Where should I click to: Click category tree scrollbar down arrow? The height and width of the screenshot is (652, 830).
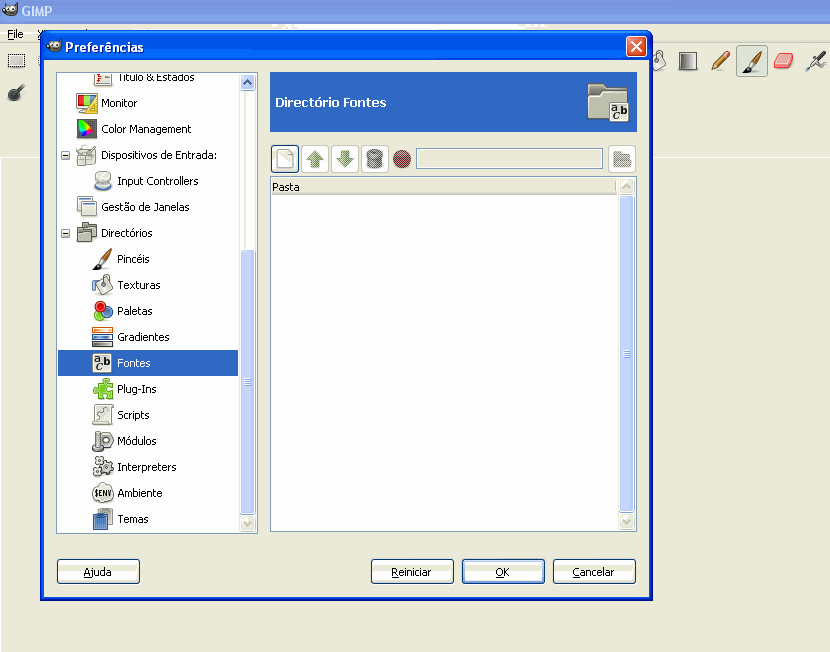point(247,523)
